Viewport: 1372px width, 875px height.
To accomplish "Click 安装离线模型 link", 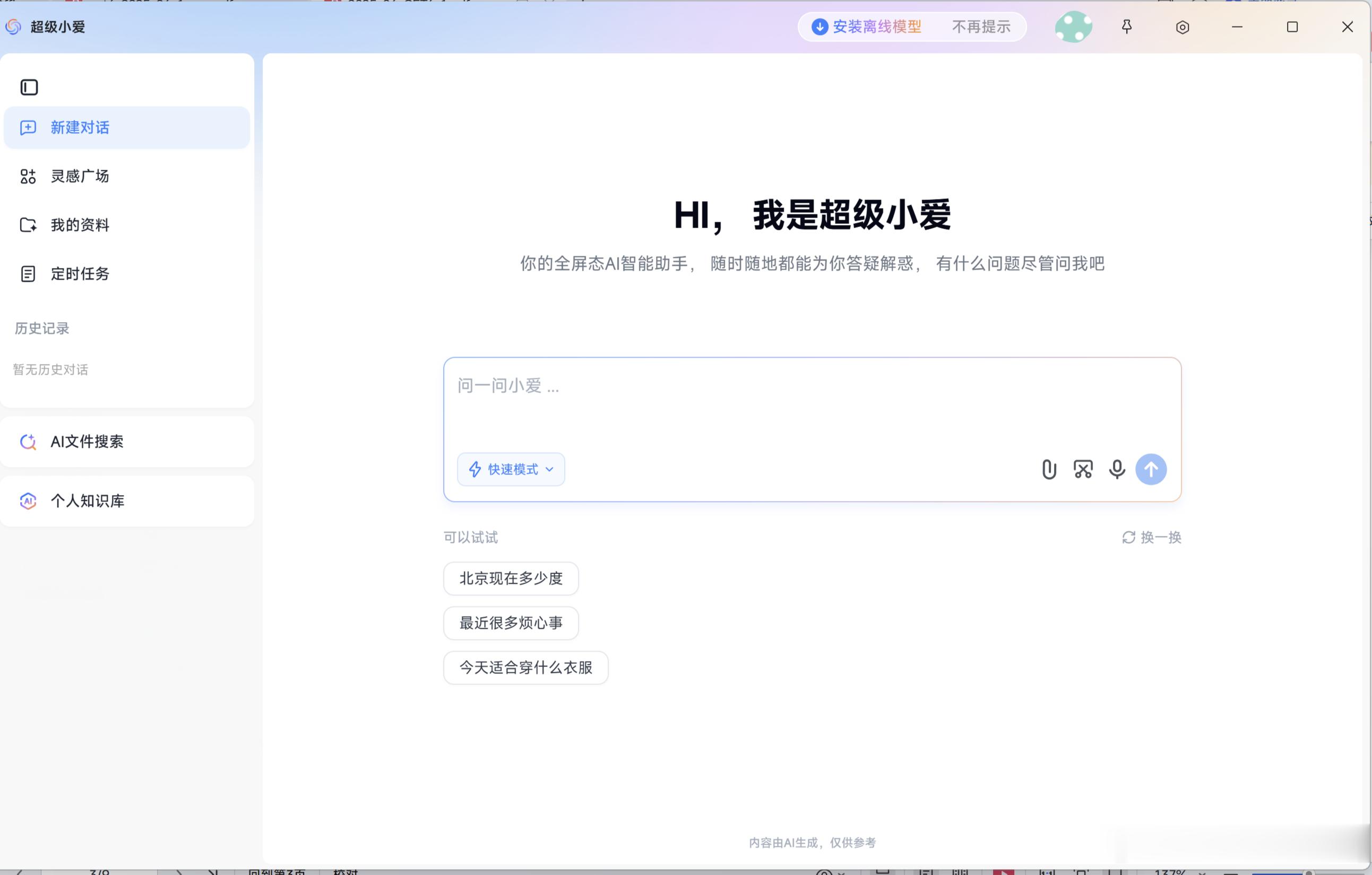I will click(877, 27).
